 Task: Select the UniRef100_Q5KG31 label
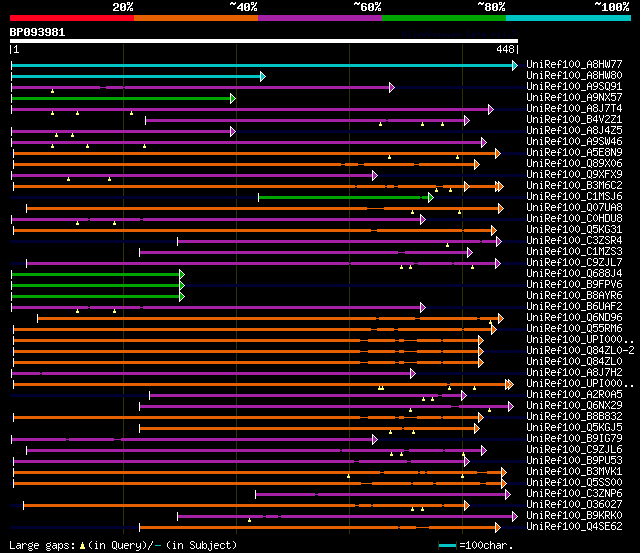coord(574,230)
